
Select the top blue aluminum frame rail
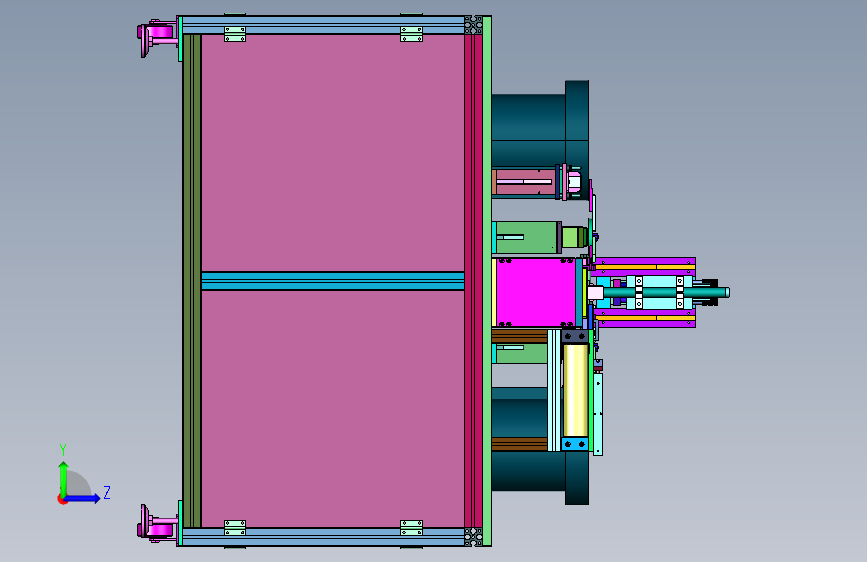[323, 25]
